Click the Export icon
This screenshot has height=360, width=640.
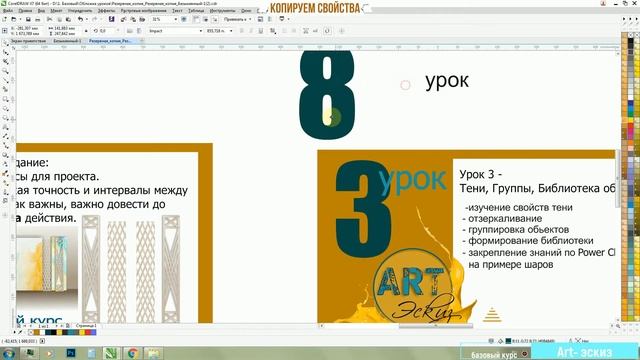pyautogui.click(x=133, y=19)
